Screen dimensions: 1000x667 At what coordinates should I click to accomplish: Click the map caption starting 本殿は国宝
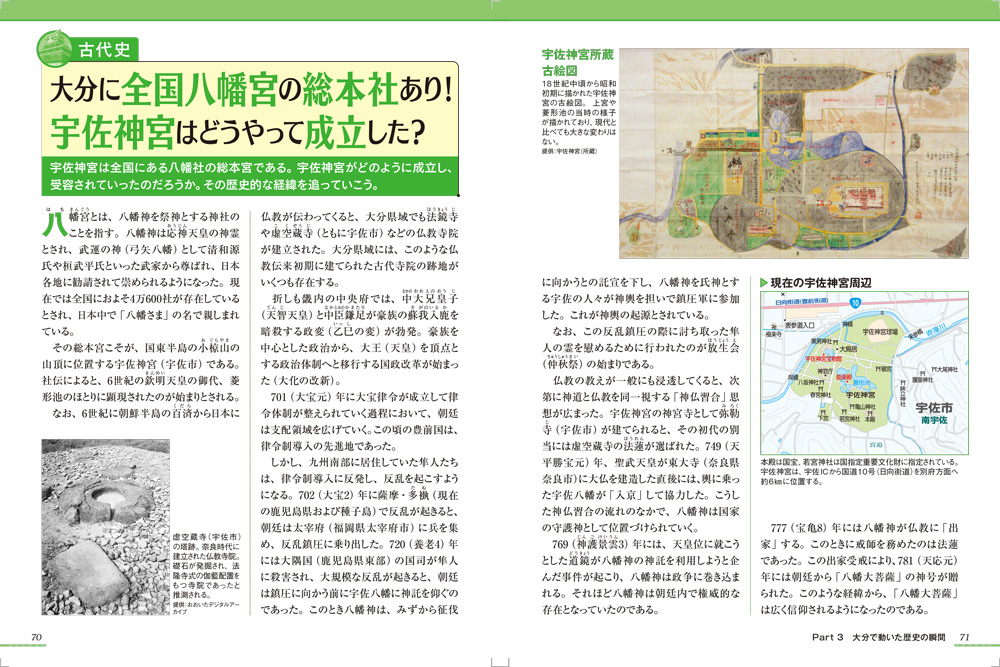pos(860,471)
